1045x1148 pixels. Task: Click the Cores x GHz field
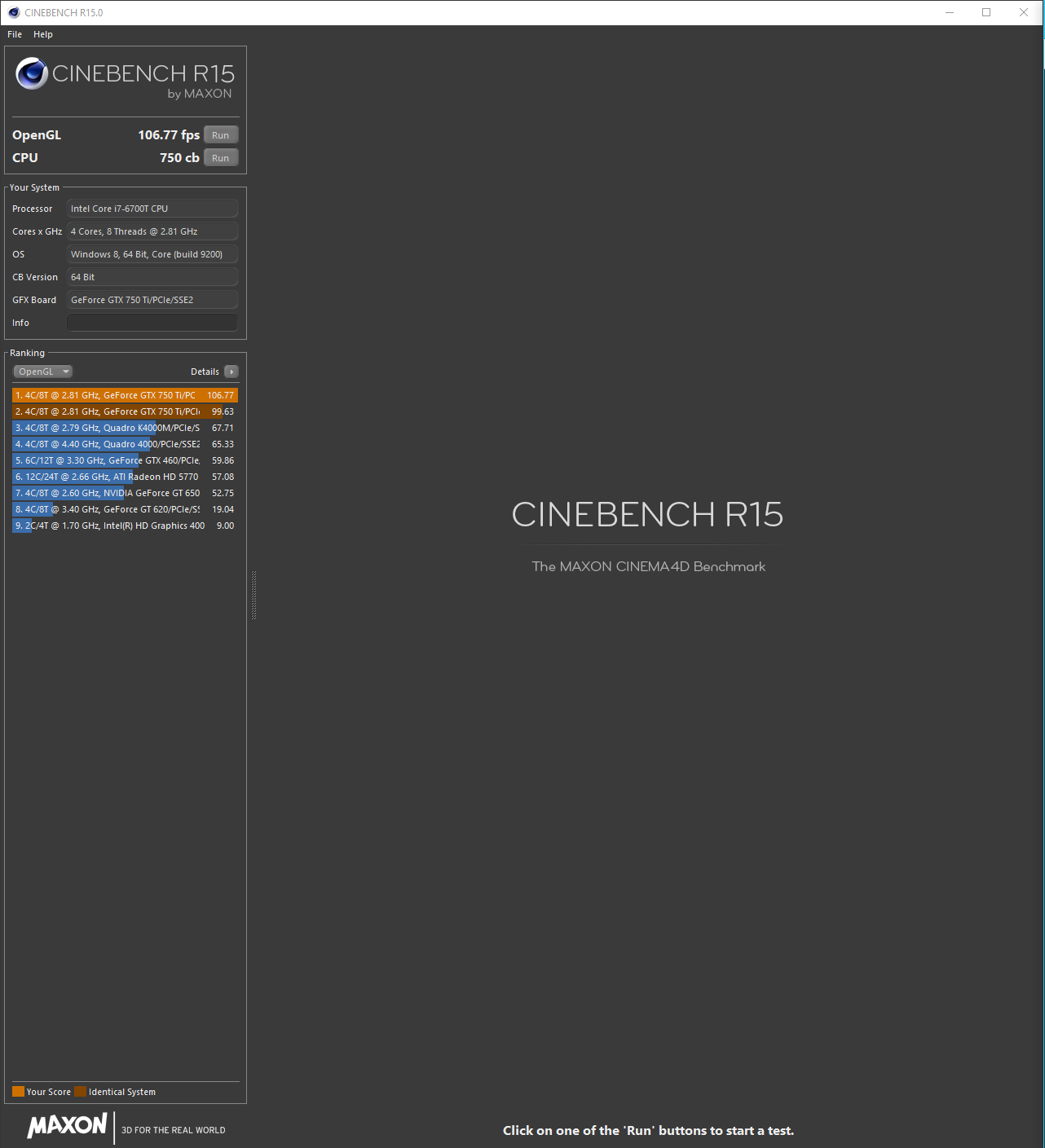pyautogui.click(x=152, y=231)
